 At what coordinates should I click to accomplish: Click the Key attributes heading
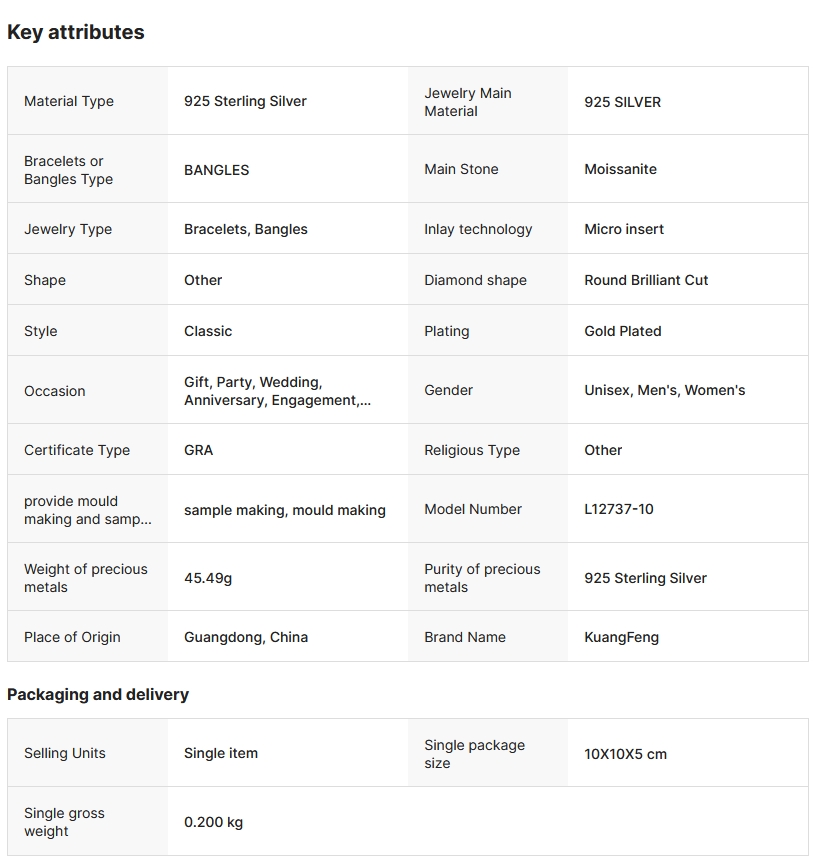click(x=76, y=32)
